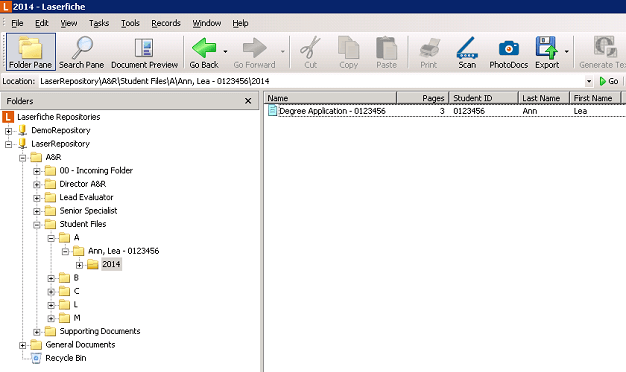
Task: Open the Window menu
Action: tap(206, 23)
